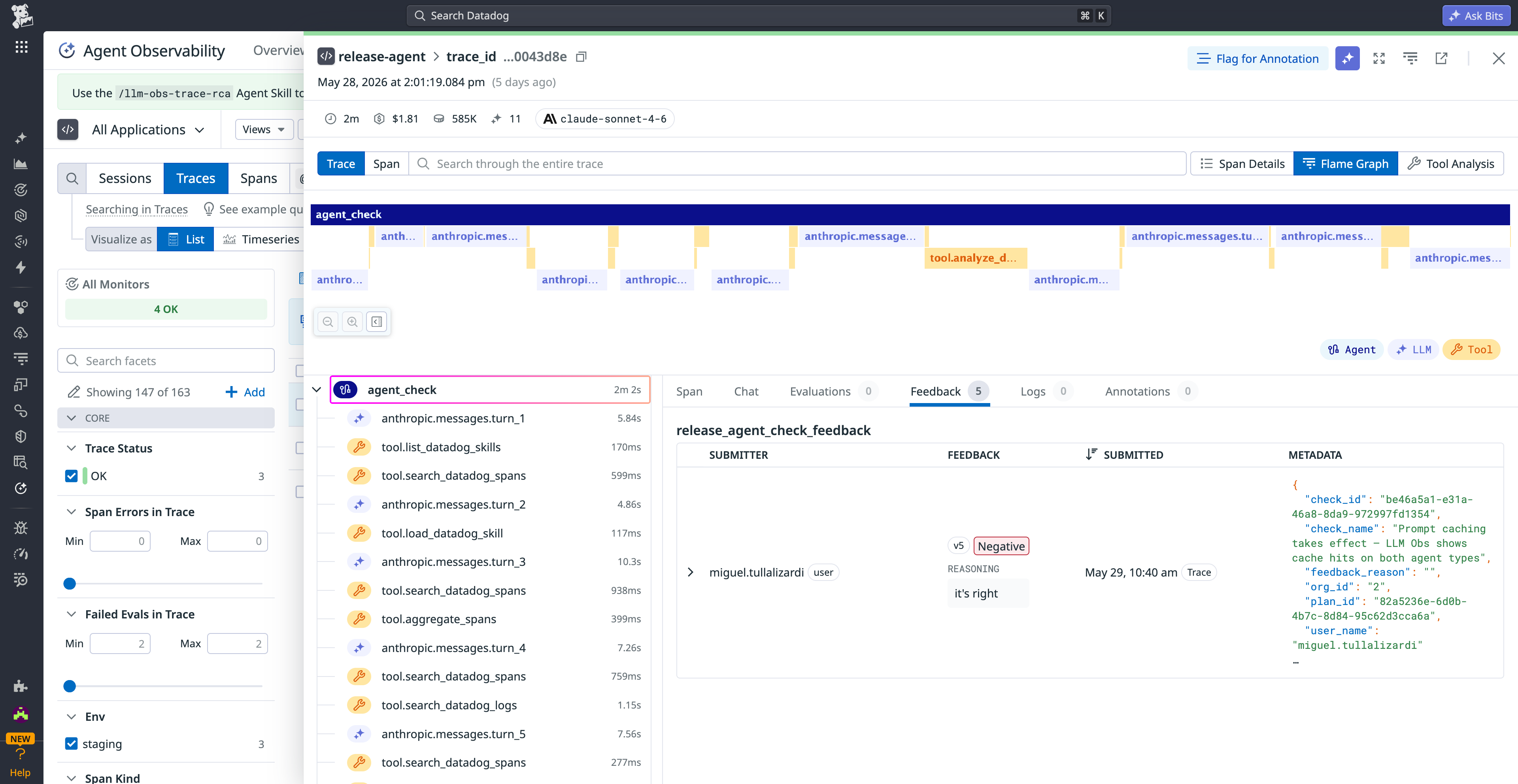Click Flag for Annotation button
The height and width of the screenshot is (784, 1518).
tap(1257, 58)
